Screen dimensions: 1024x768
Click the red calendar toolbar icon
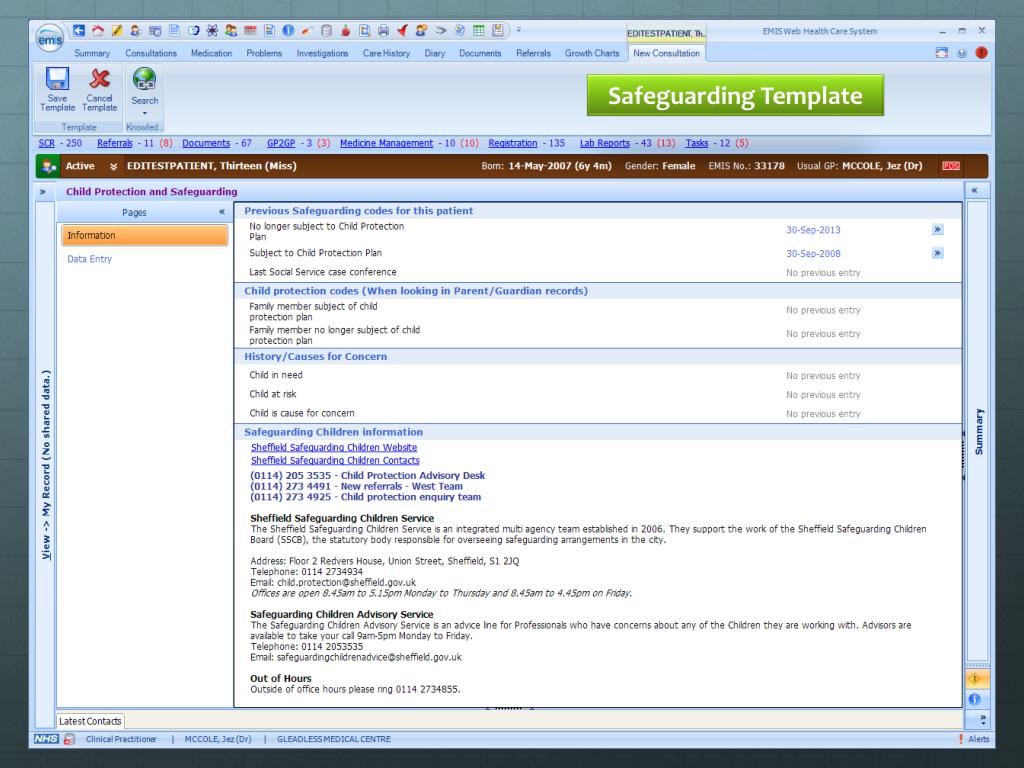point(250,30)
